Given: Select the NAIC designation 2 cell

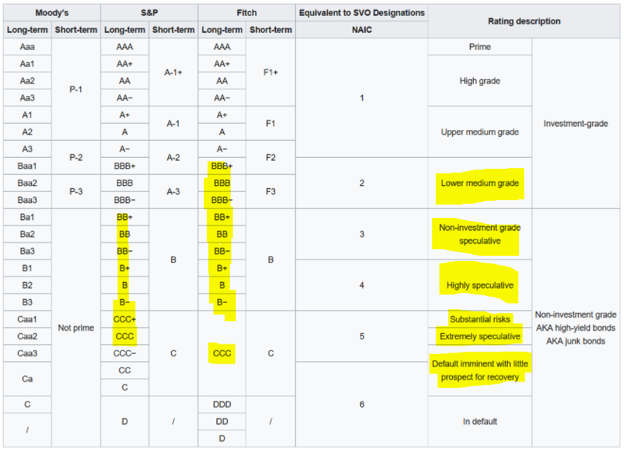Looking at the screenshot, I should [362, 183].
